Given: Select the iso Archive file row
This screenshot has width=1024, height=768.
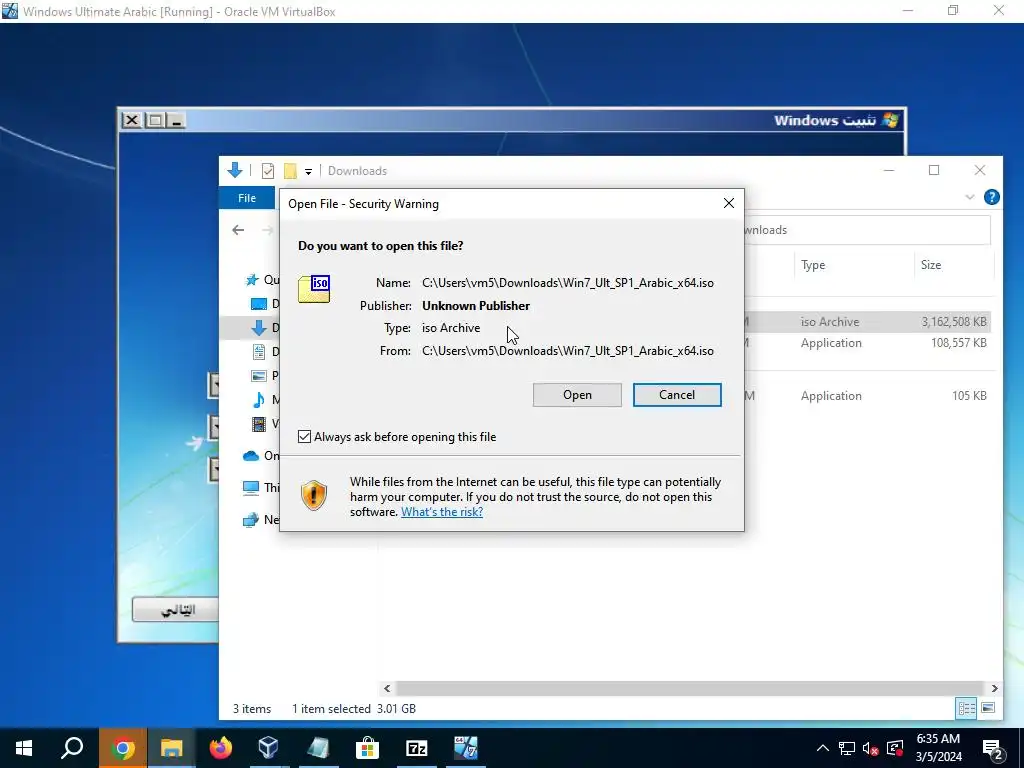Looking at the screenshot, I should click(867, 322).
